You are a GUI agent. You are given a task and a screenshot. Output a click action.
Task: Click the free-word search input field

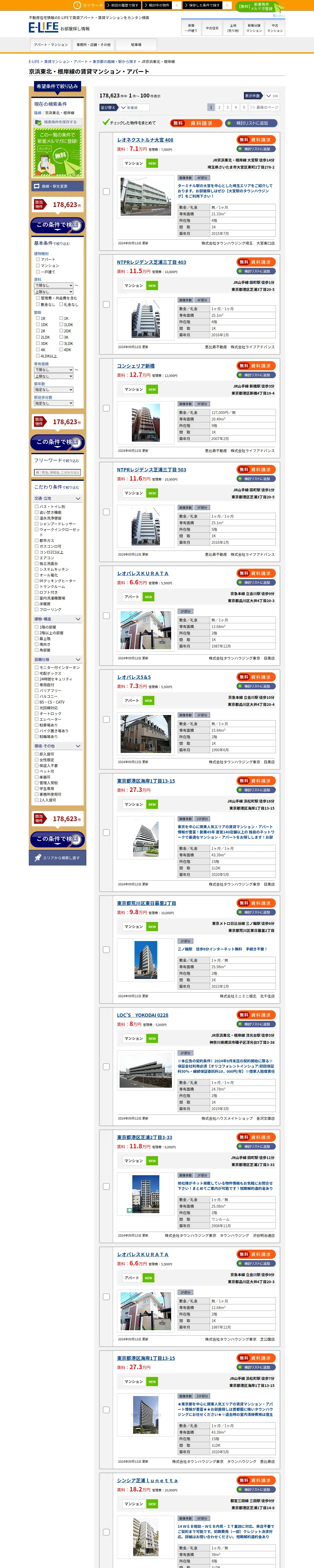57,472
